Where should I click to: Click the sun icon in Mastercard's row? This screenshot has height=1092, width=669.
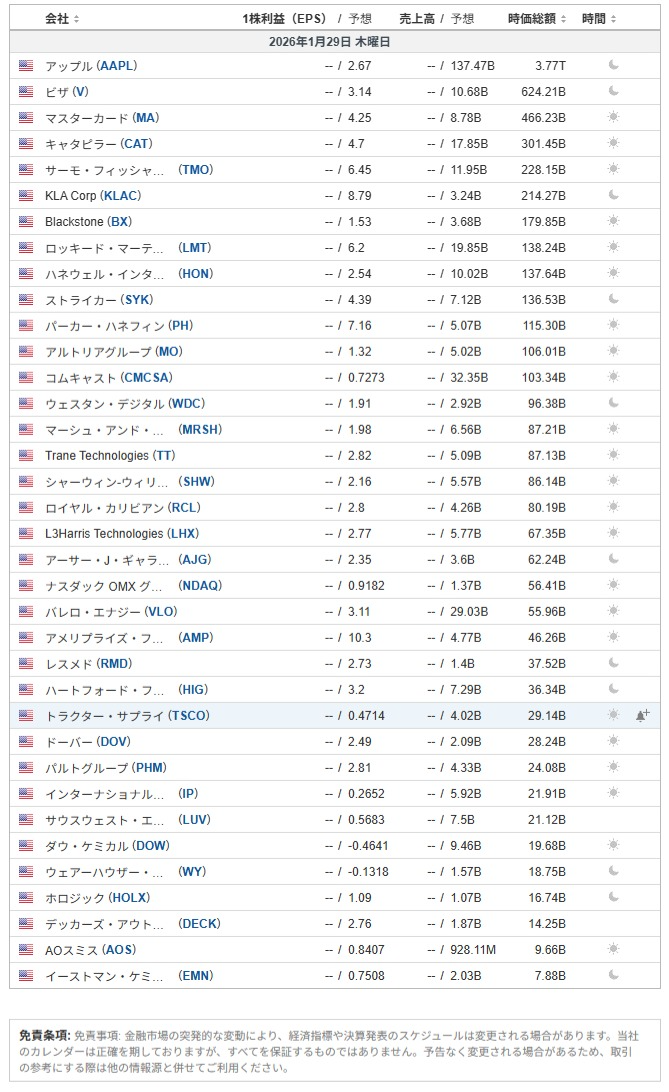click(614, 118)
